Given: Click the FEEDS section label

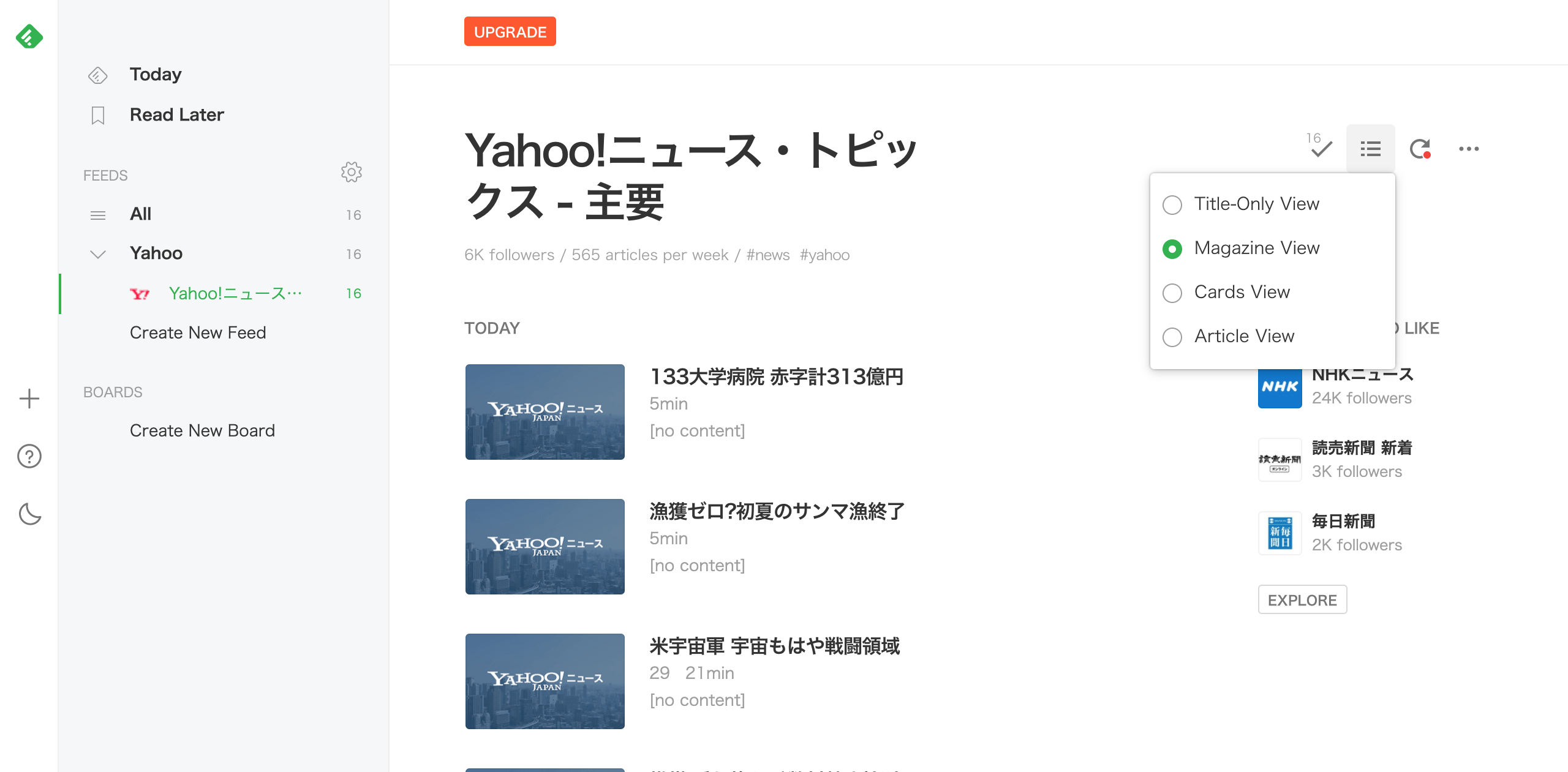Looking at the screenshot, I should pyautogui.click(x=105, y=176).
